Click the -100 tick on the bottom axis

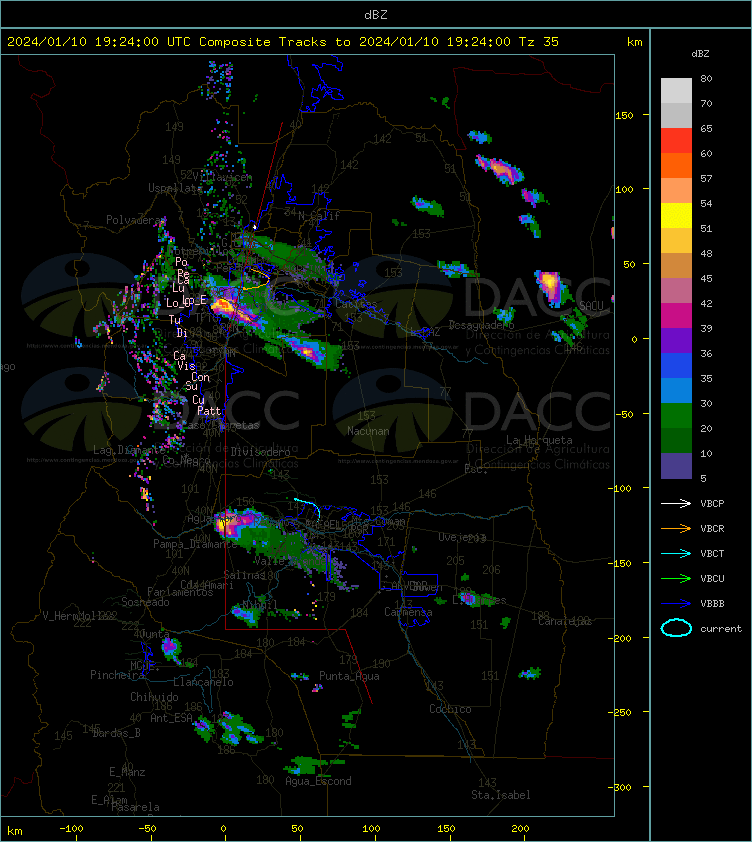click(x=71, y=828)
